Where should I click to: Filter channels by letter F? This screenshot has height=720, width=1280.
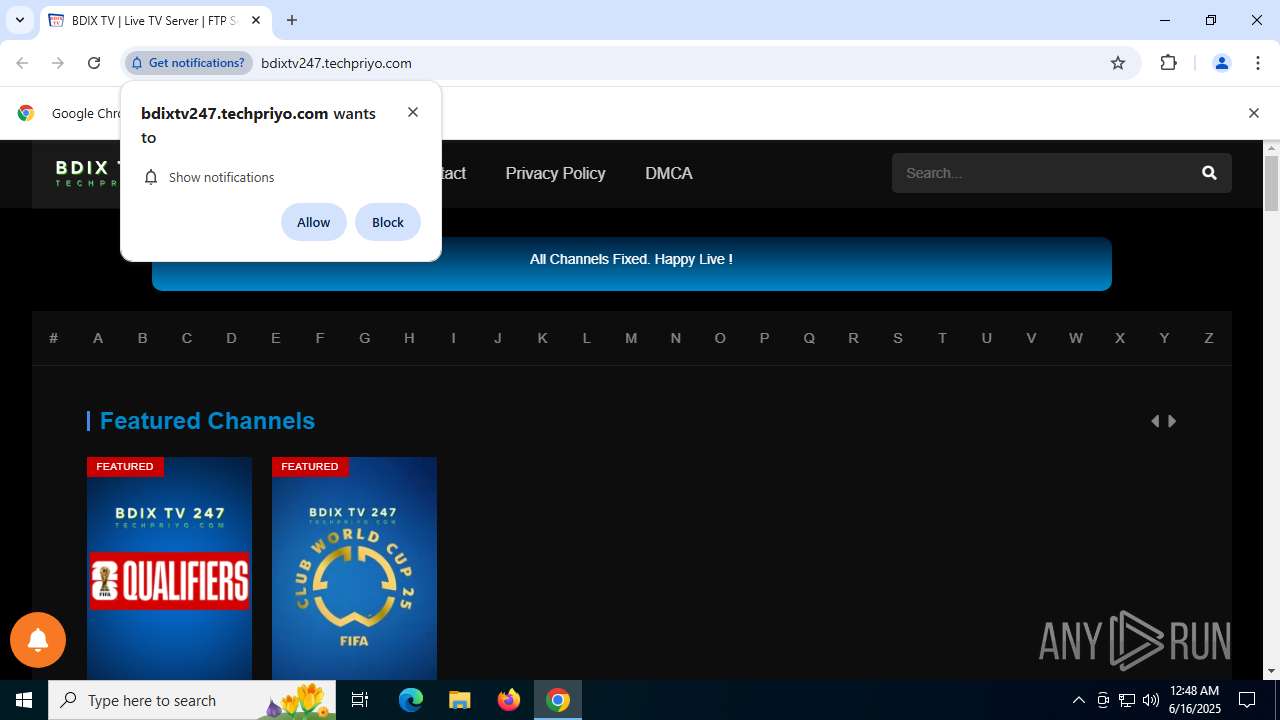pos(320,338)
